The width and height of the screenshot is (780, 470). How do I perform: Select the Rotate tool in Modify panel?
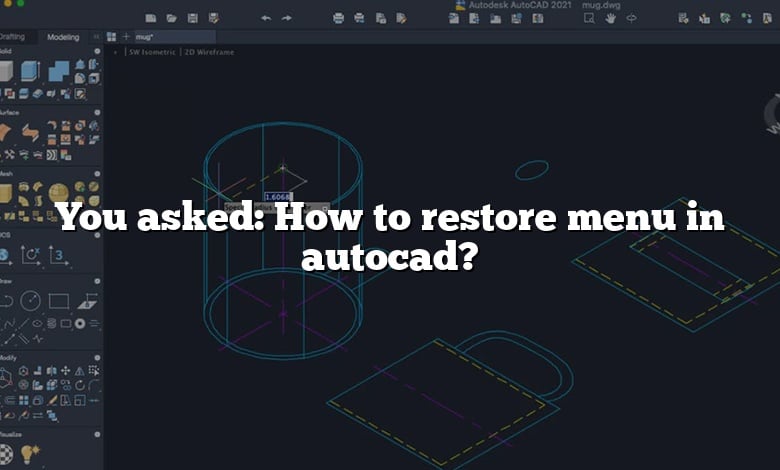coord(80,385)
